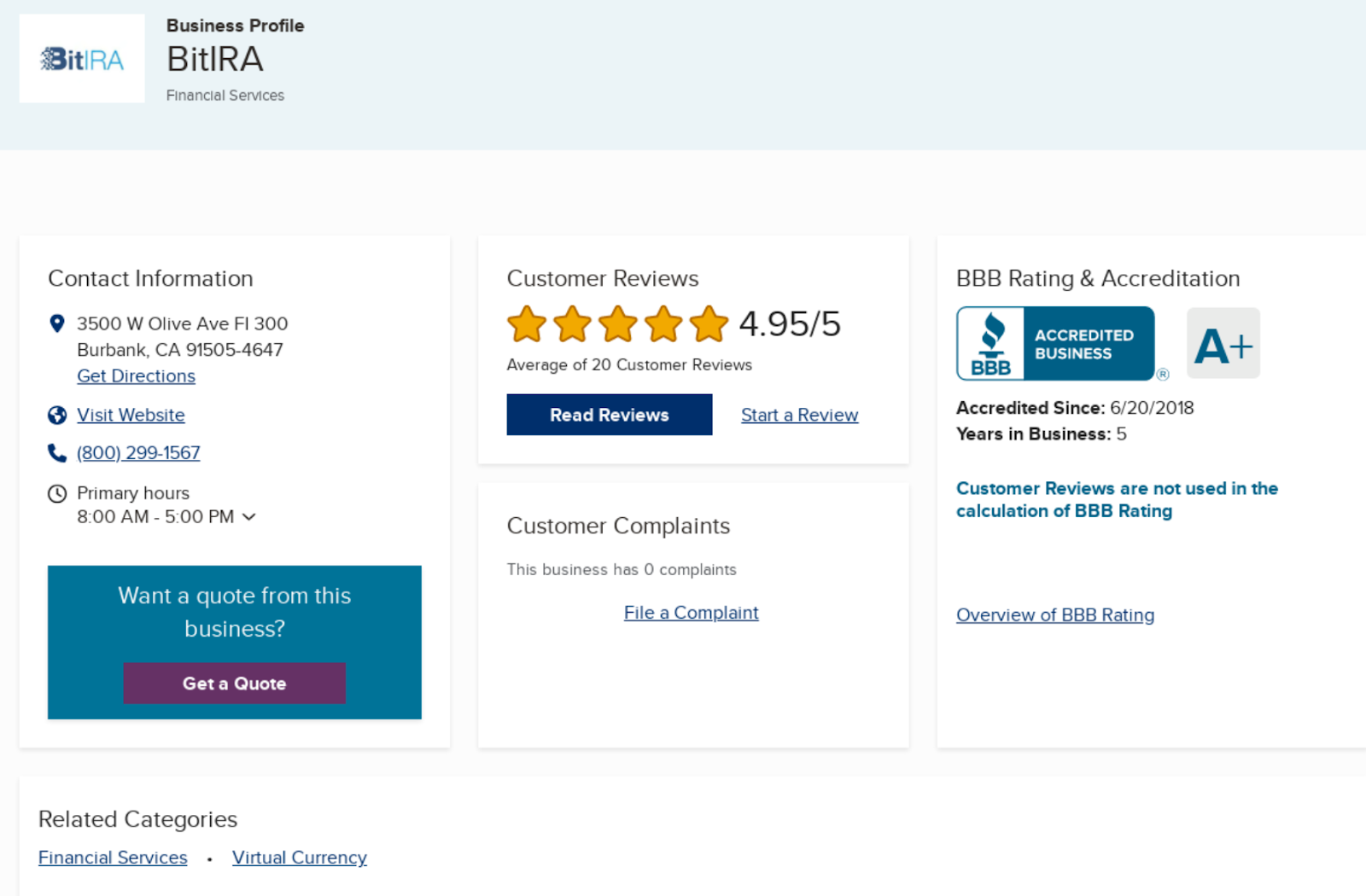
Task: Click the globe website icon
Action: [x=57, y=415]
